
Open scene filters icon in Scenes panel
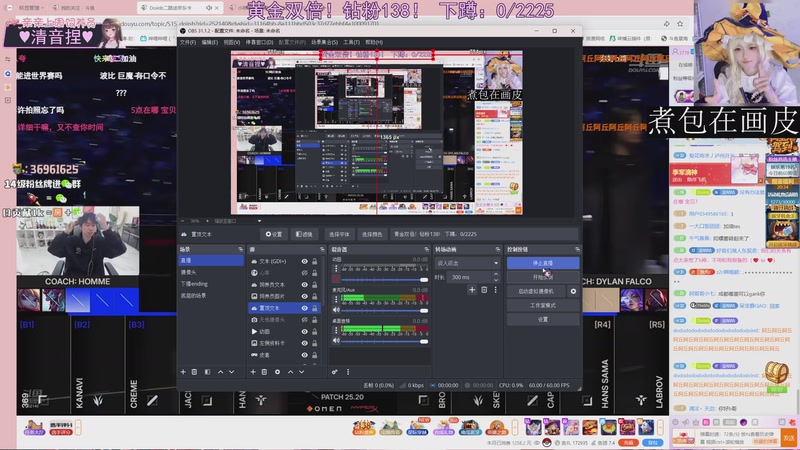[207, 372]
